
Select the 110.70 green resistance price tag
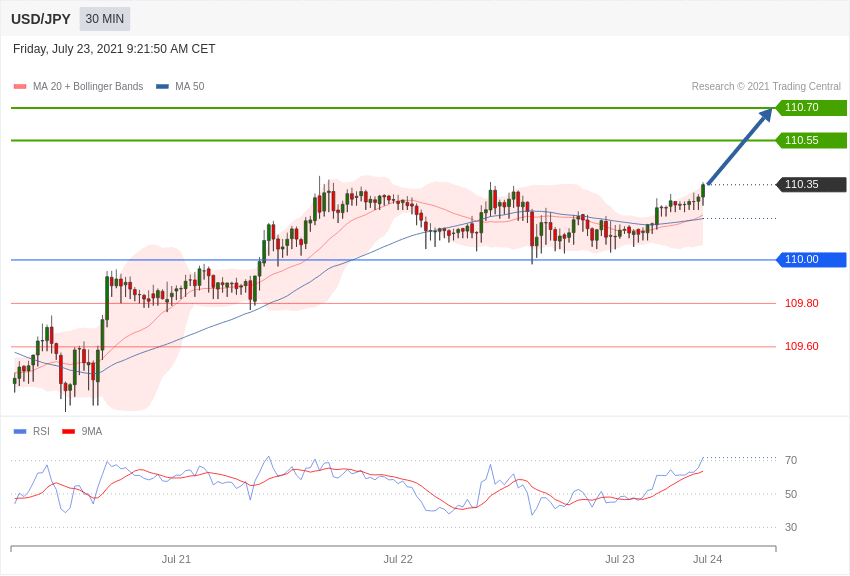(x=812, y=107)
